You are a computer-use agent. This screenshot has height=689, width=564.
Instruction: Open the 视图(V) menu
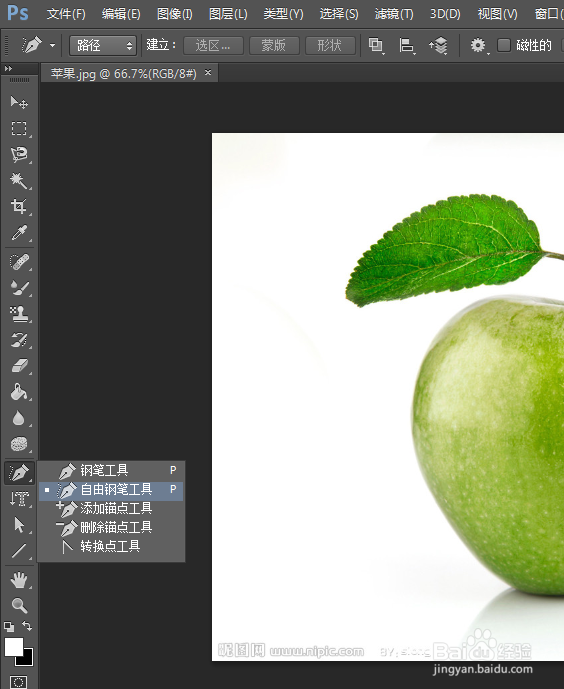tap(498, 14)
